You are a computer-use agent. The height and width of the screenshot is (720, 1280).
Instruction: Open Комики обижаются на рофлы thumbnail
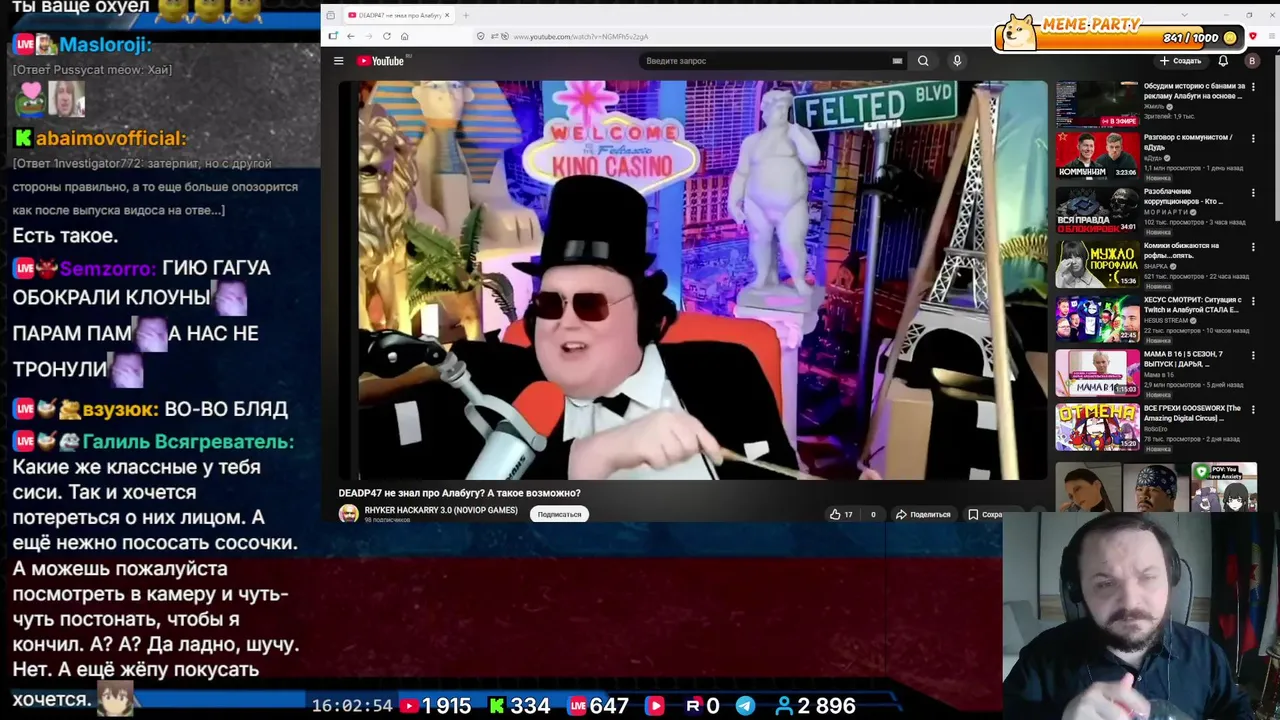[1097, 264]
